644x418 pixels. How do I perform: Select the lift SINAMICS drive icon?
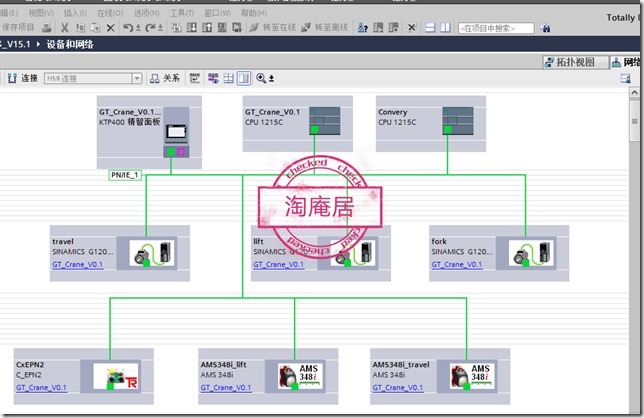(353, 253)
